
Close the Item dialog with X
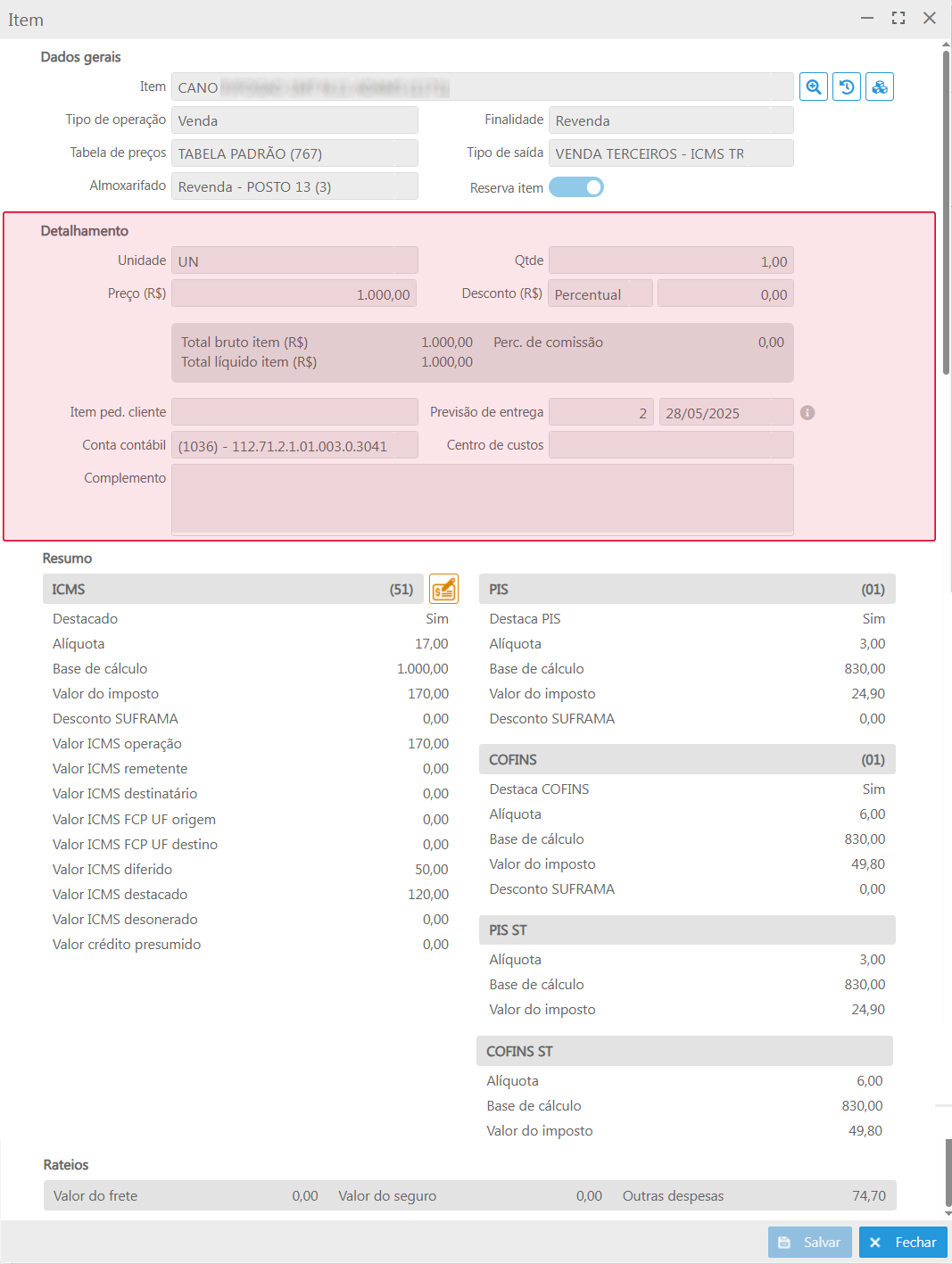pyautogui.click(x=930, y=18)
